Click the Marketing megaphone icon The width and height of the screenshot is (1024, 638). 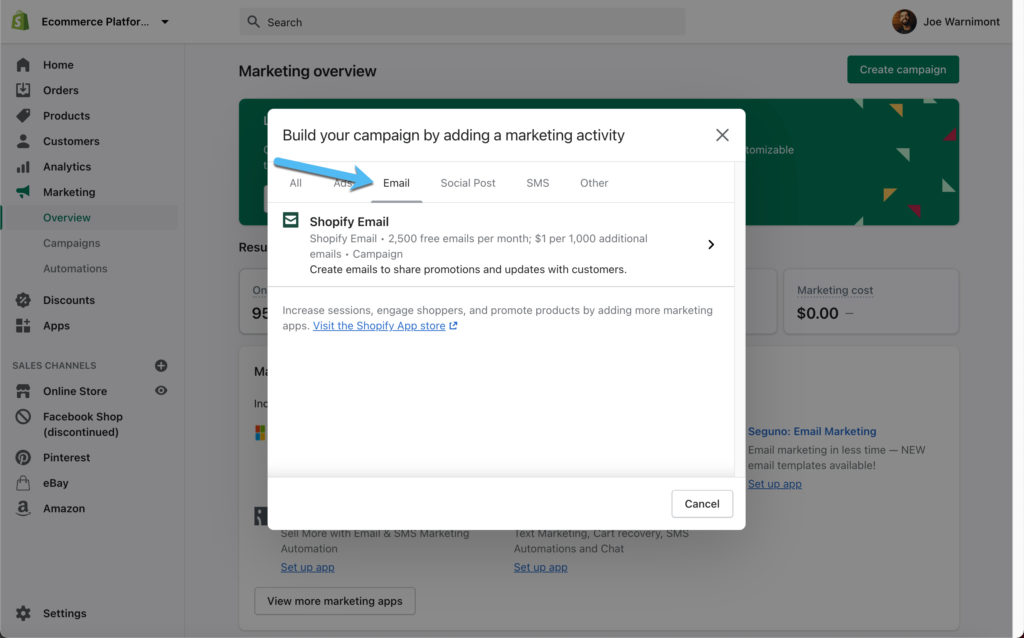tap(23, 192)
